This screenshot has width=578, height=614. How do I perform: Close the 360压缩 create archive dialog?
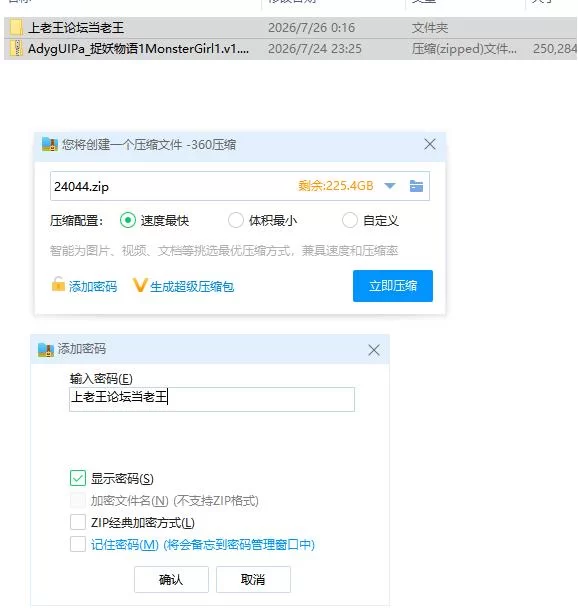(430, 144)
